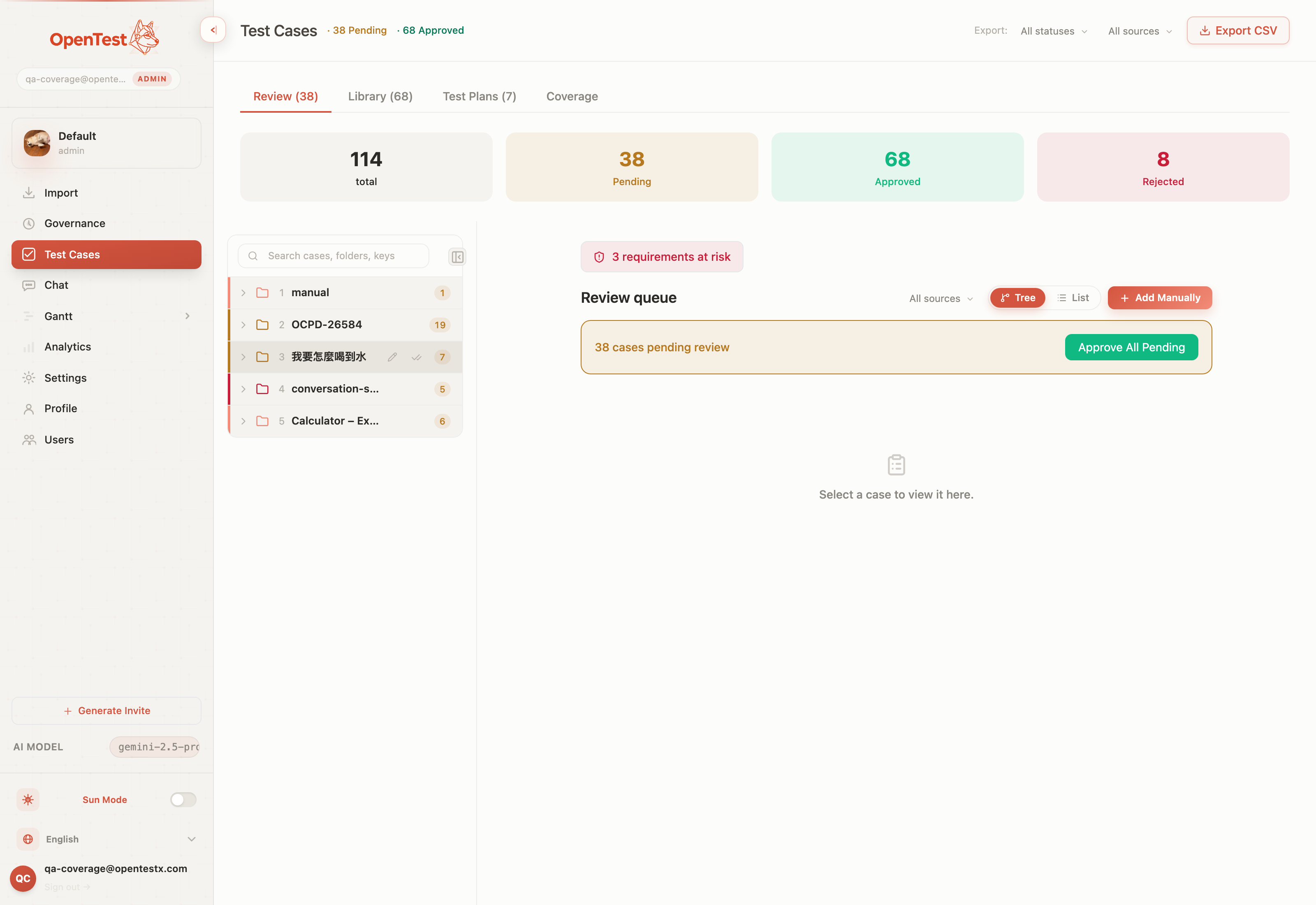Expand the Gantt submenu chevron
This screenshot has width=1316, height=905.
[187, 316]
